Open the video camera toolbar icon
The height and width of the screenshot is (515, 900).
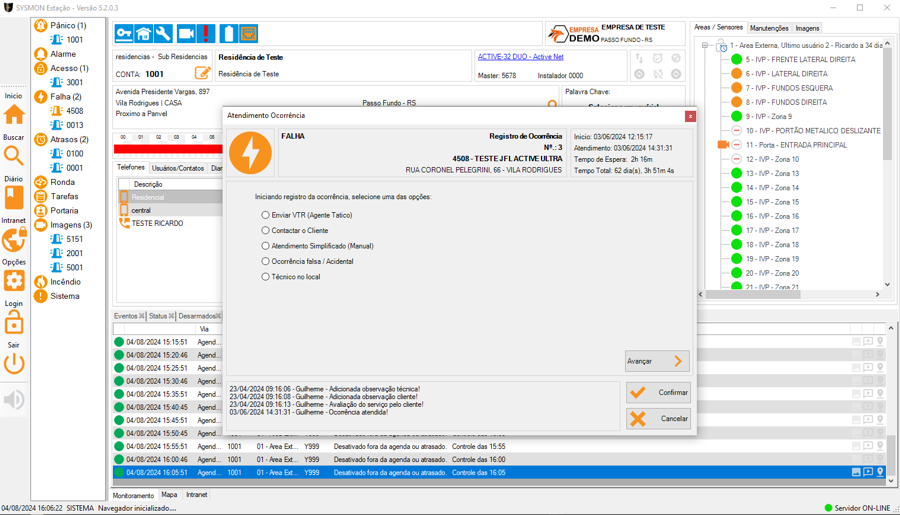[186, 34]
